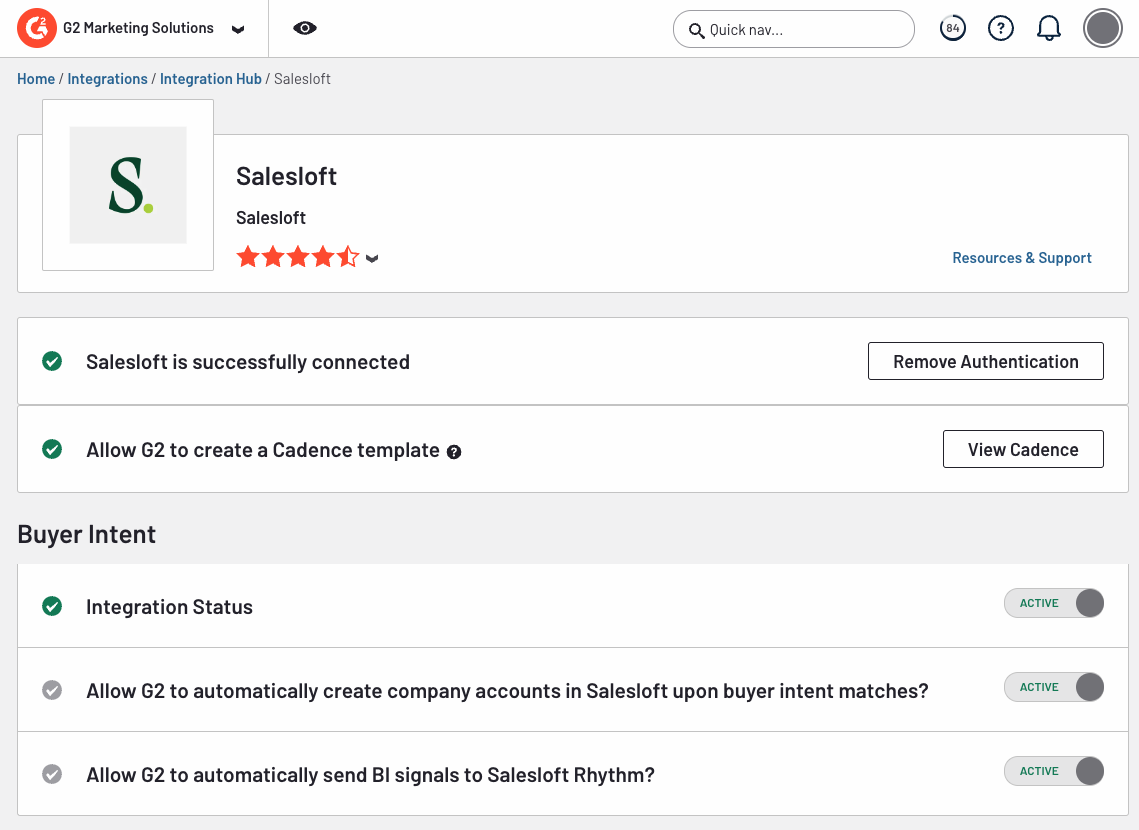Open the help question mark icon
This screenshot has height=830, width=1139.
coord(1000,29)
